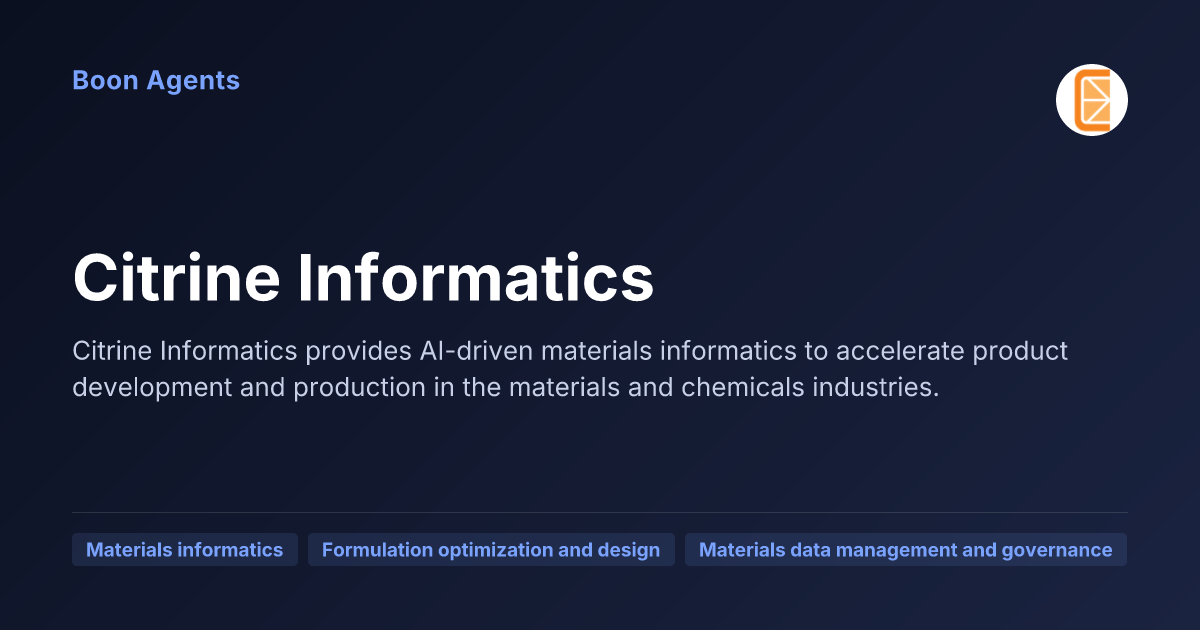Select Formulation optimization and design tag
The image size is (1200, 630).
coord(491,550)
